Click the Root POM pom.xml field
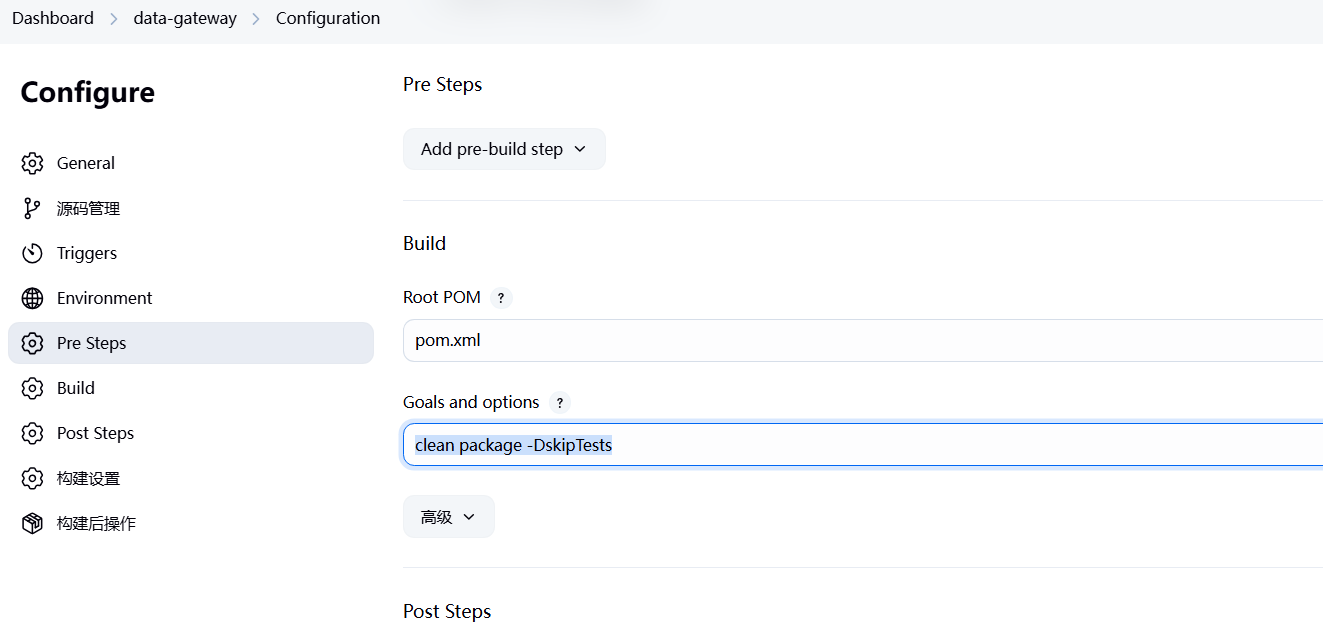 (863, 340)
